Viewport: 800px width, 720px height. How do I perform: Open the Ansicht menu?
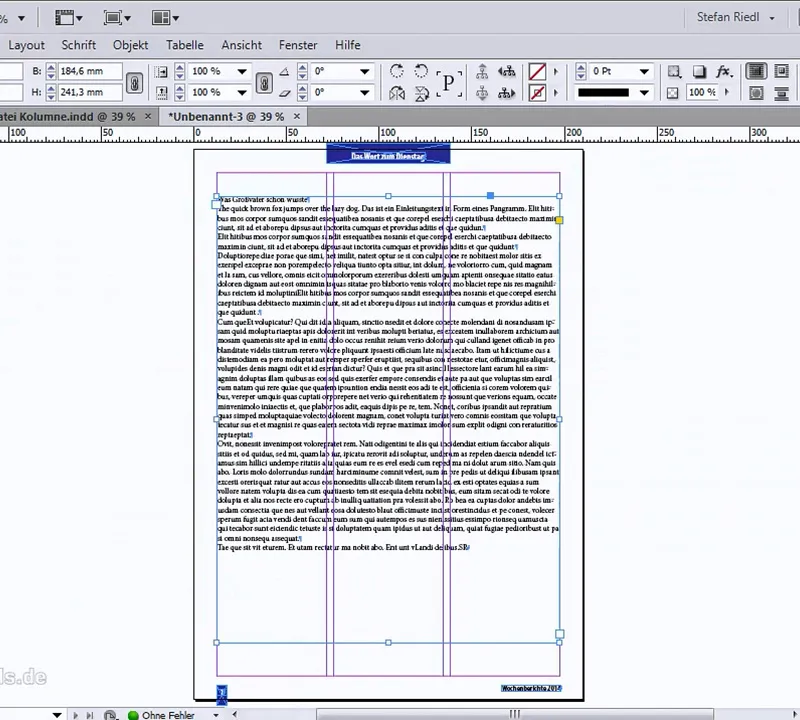coord(241,45)
